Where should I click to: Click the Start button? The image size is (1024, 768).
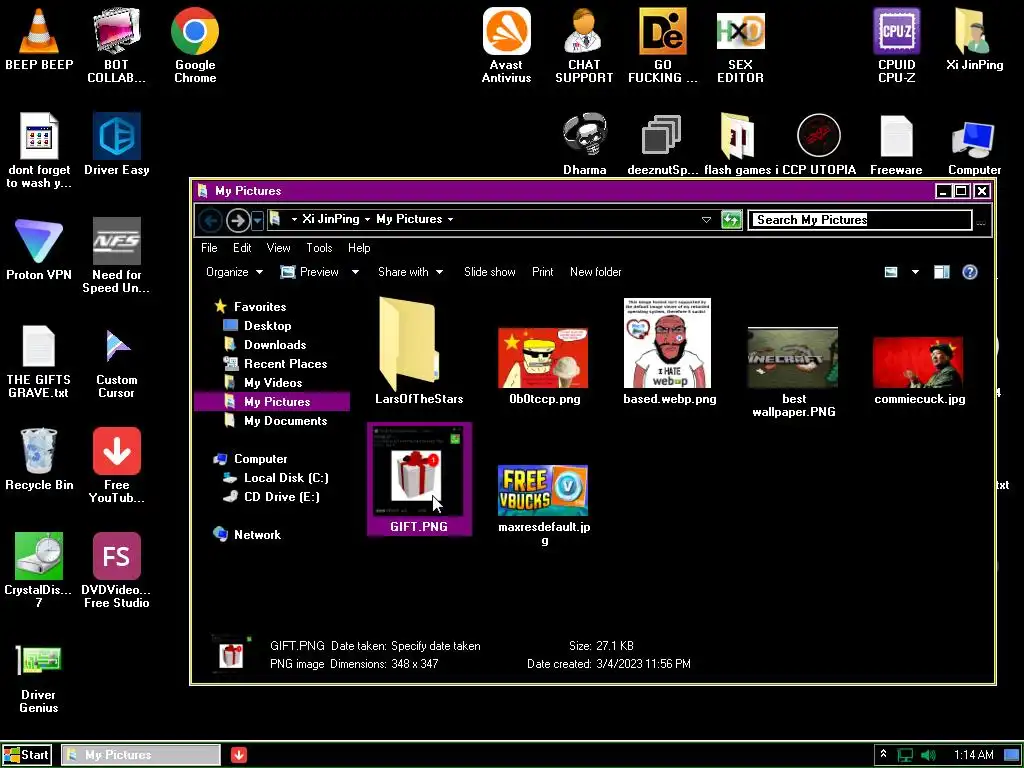pos(26,755)
